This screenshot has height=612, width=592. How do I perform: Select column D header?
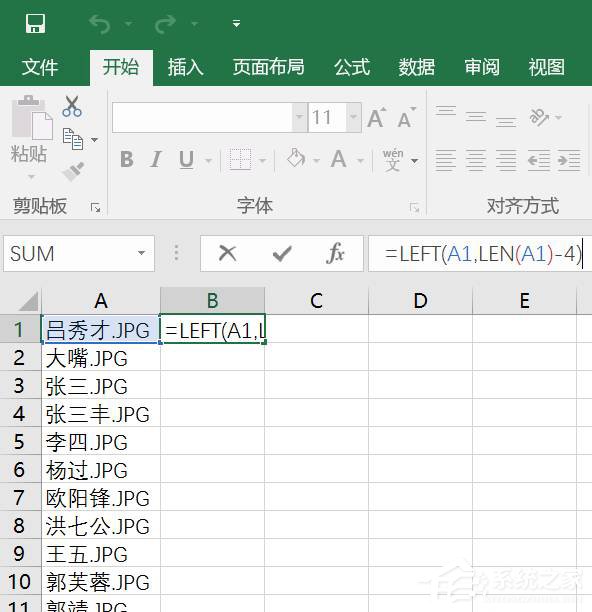[420, 301]
